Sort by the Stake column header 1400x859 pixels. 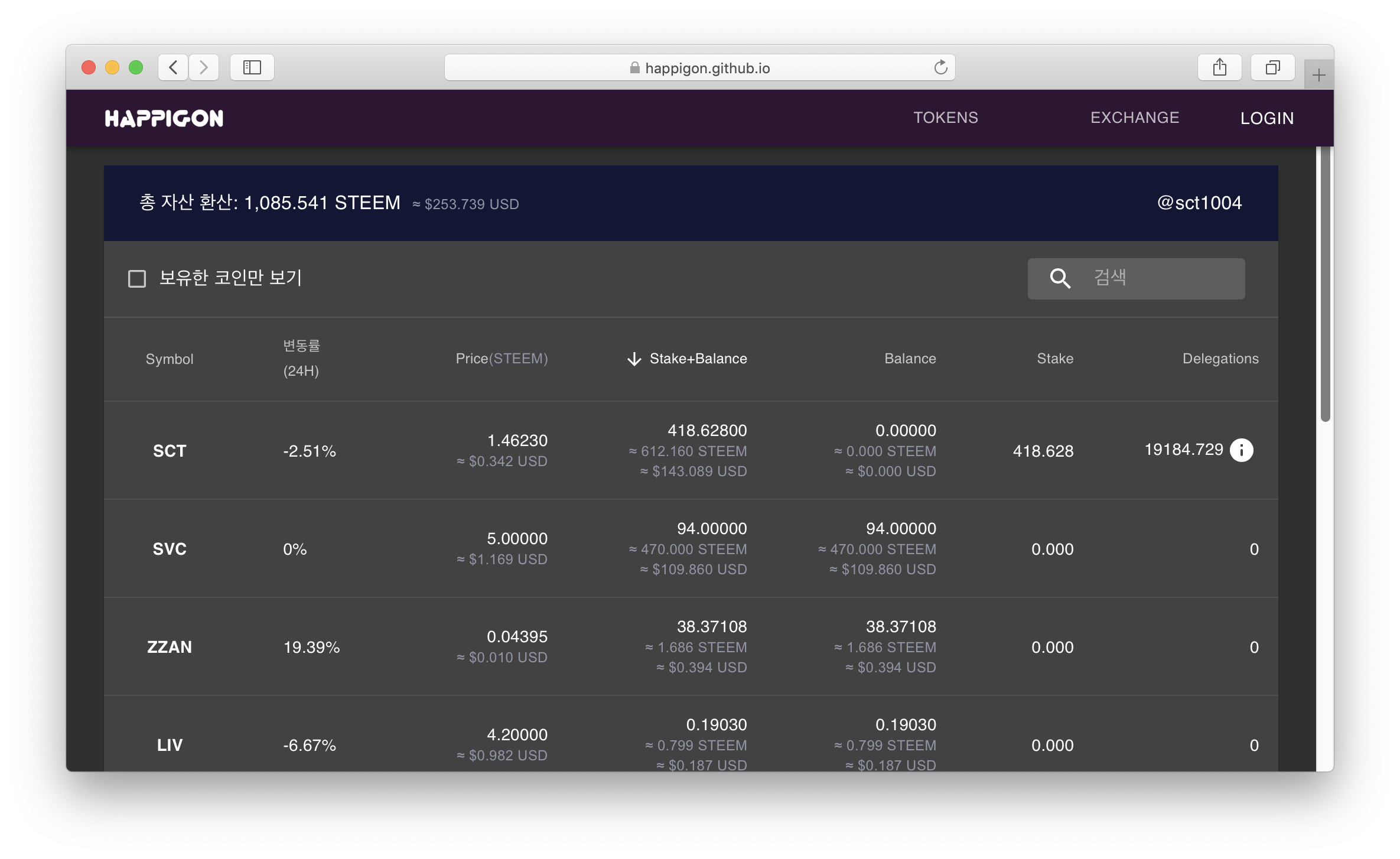1055,359
